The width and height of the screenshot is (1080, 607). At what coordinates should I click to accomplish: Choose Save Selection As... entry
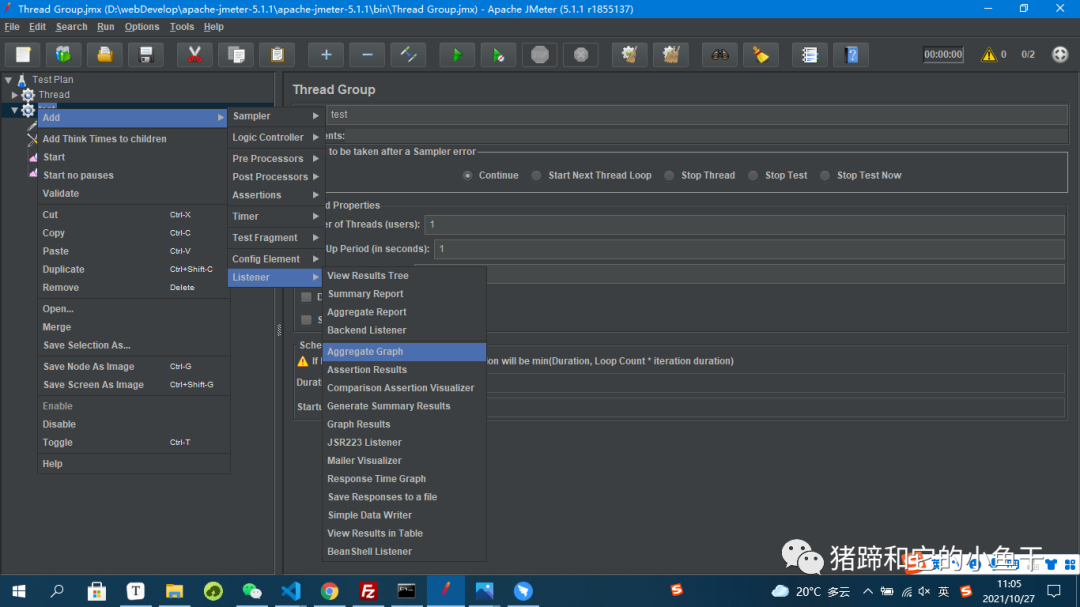click(134, 345)
